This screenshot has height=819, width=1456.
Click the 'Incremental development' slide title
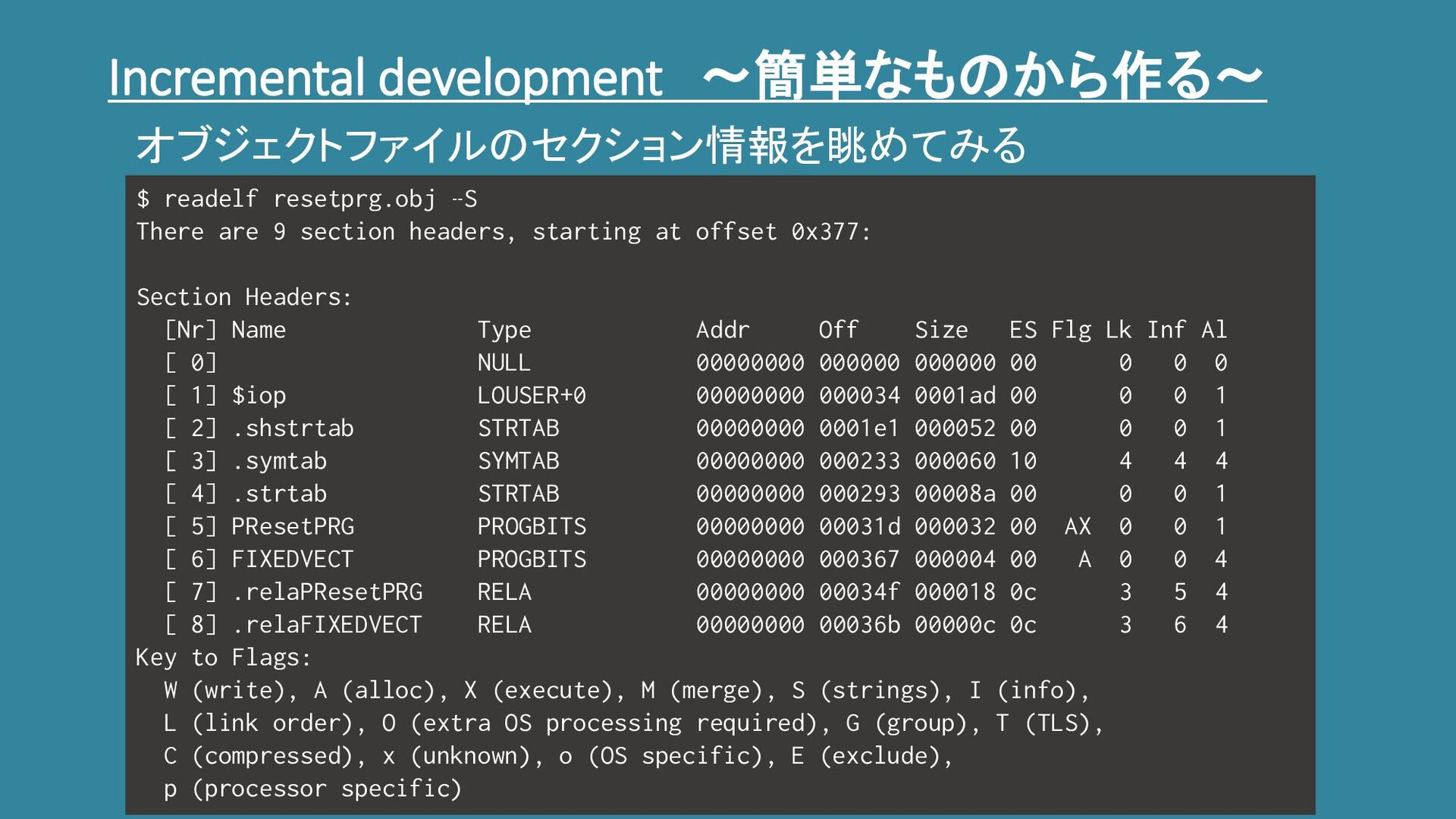pos(385,77)
